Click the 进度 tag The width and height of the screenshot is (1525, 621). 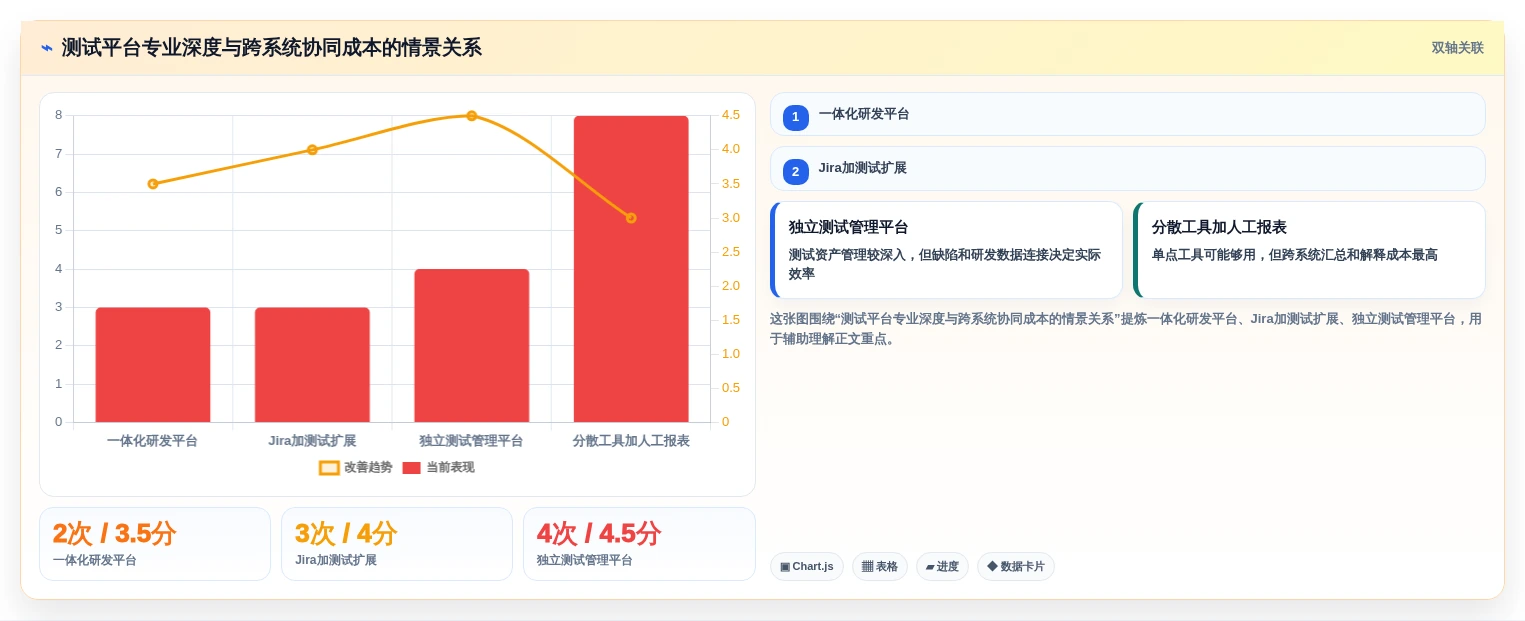(x=942, y=567)
